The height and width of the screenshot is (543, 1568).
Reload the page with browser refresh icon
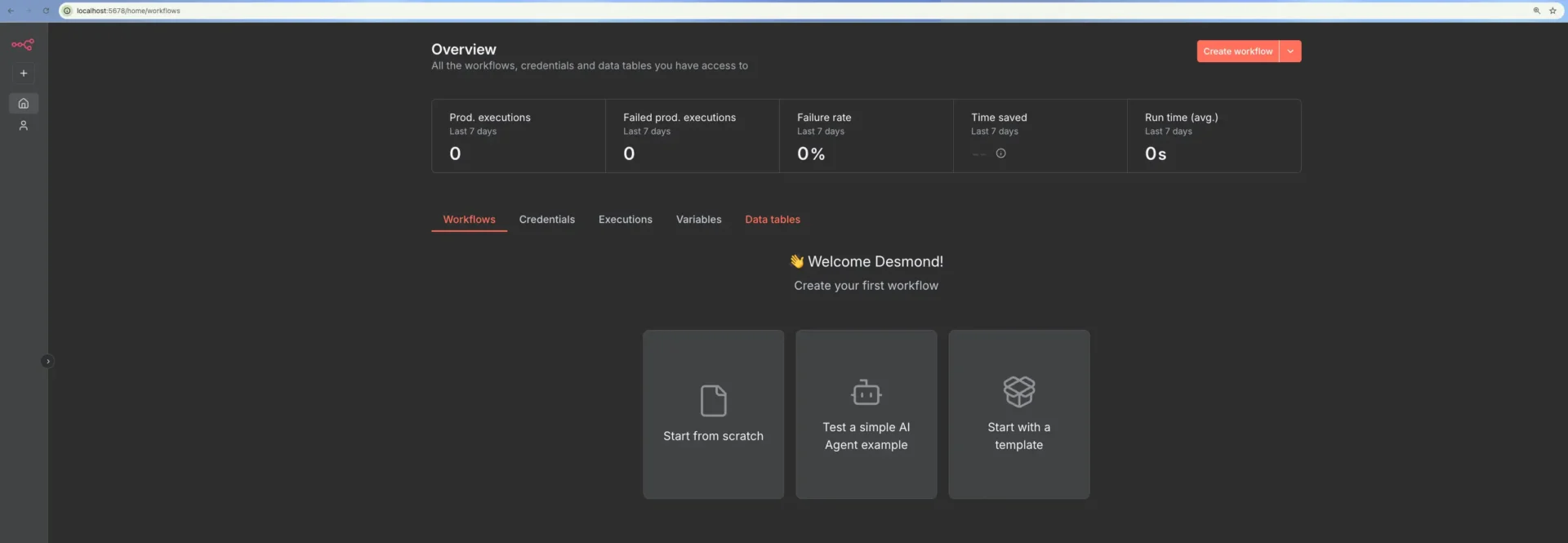click(x=46, y=11)
